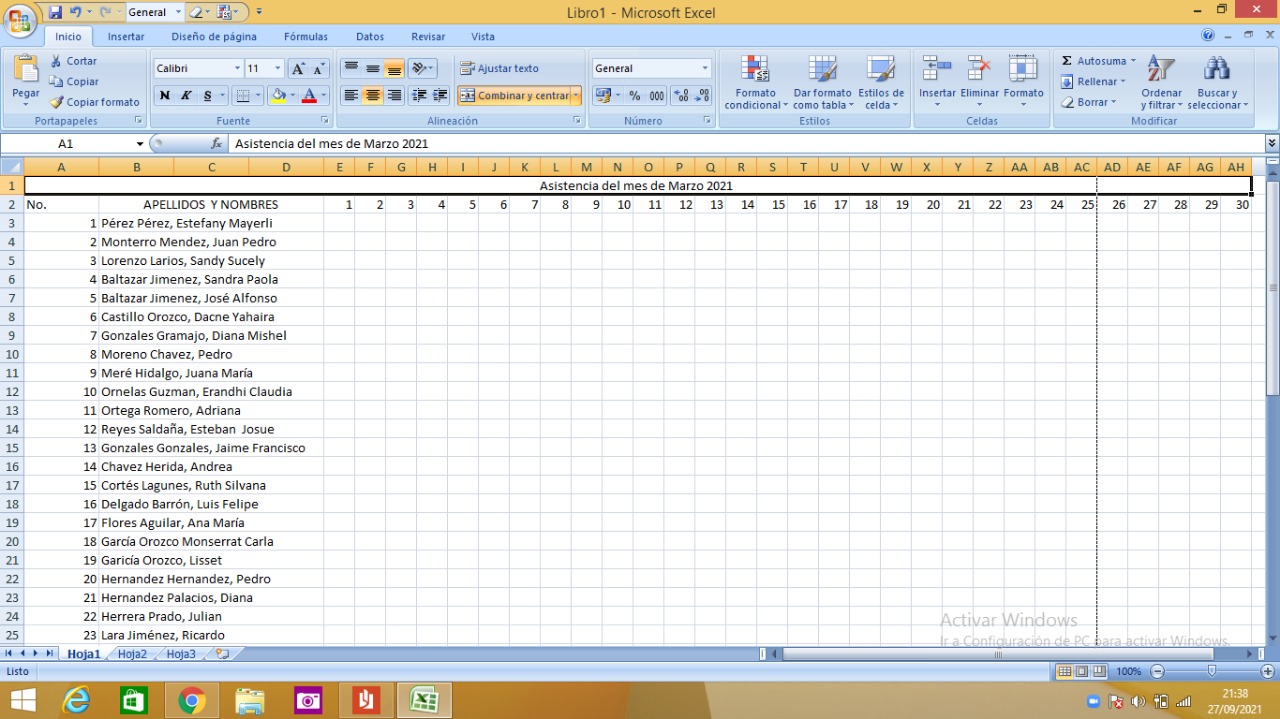1280x719 pixels.
Task: Apply the yellow fill color bucket
Action: 279,96
